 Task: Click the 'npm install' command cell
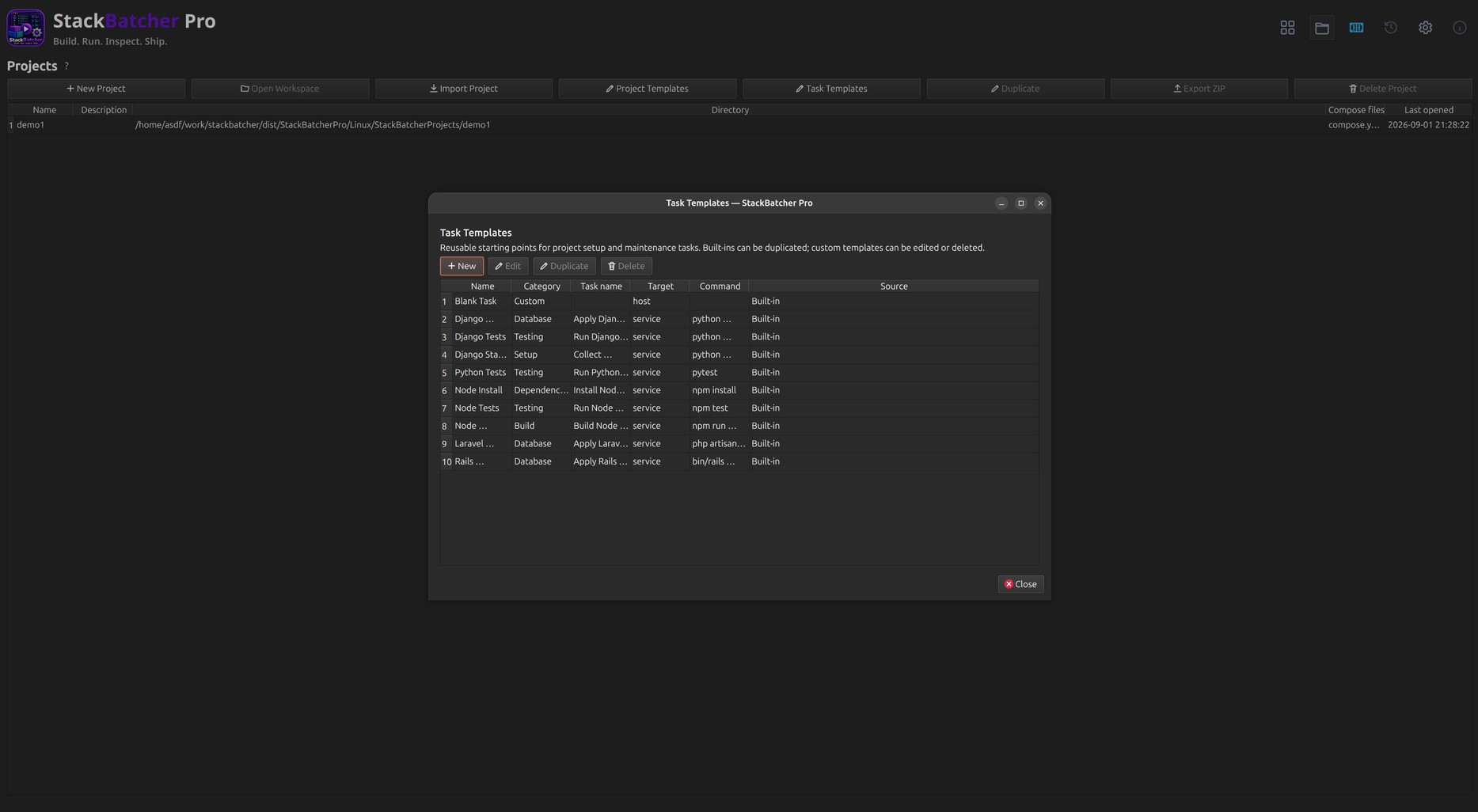pyautogui.click(x=719, y=390)
